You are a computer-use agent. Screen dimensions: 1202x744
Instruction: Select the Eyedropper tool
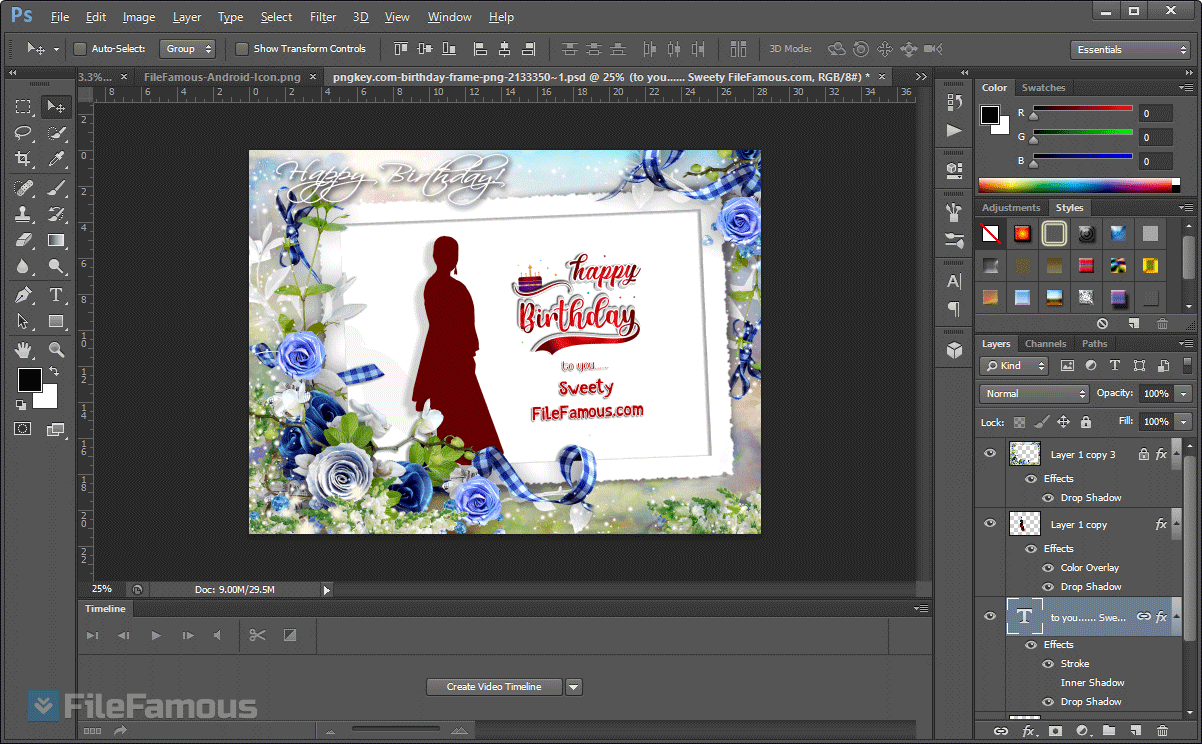click(56, 159)
